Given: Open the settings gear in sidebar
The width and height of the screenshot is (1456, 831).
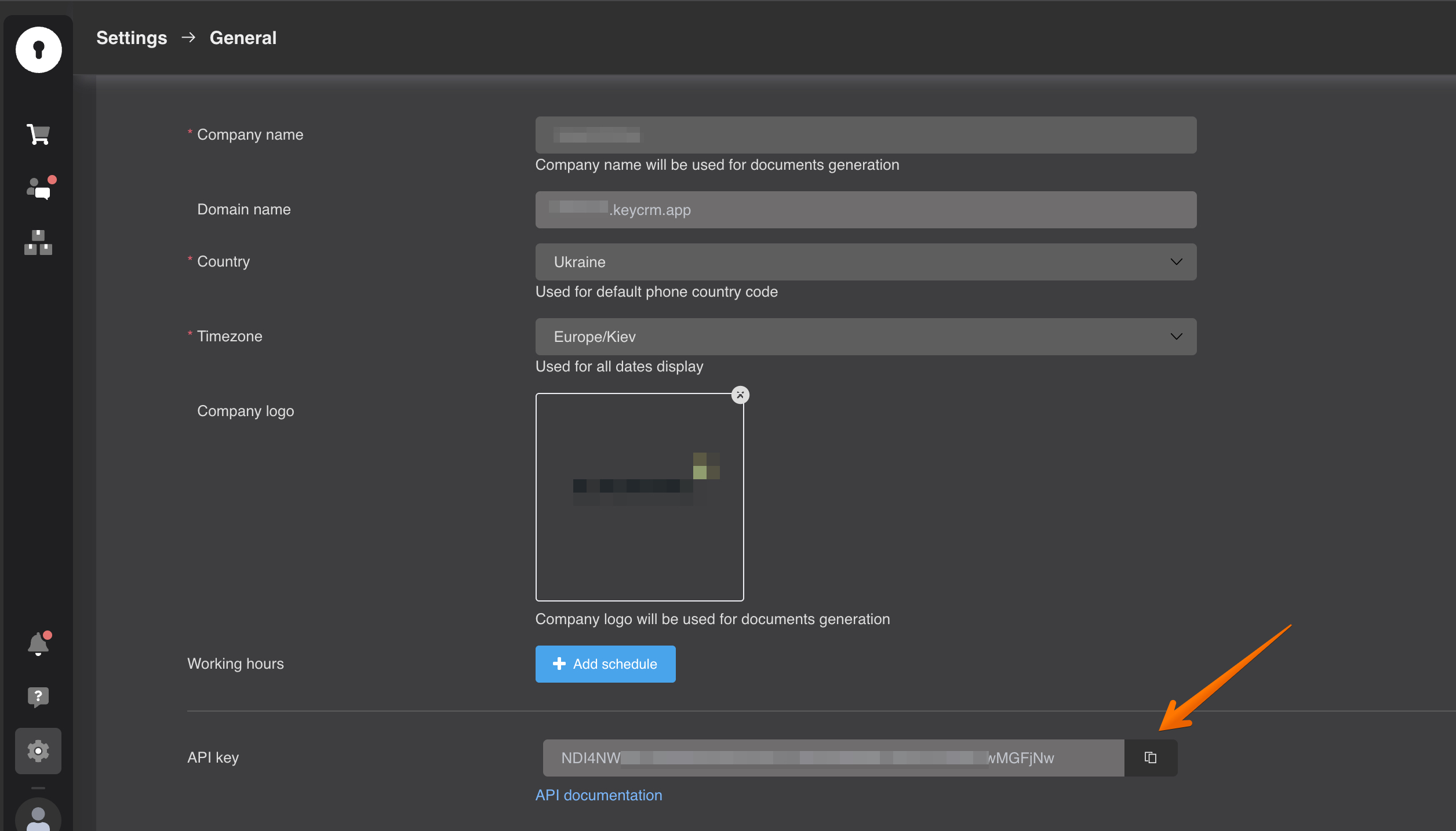Looking at the screenshot, I should pyautogui.click(x=38, y=751).
